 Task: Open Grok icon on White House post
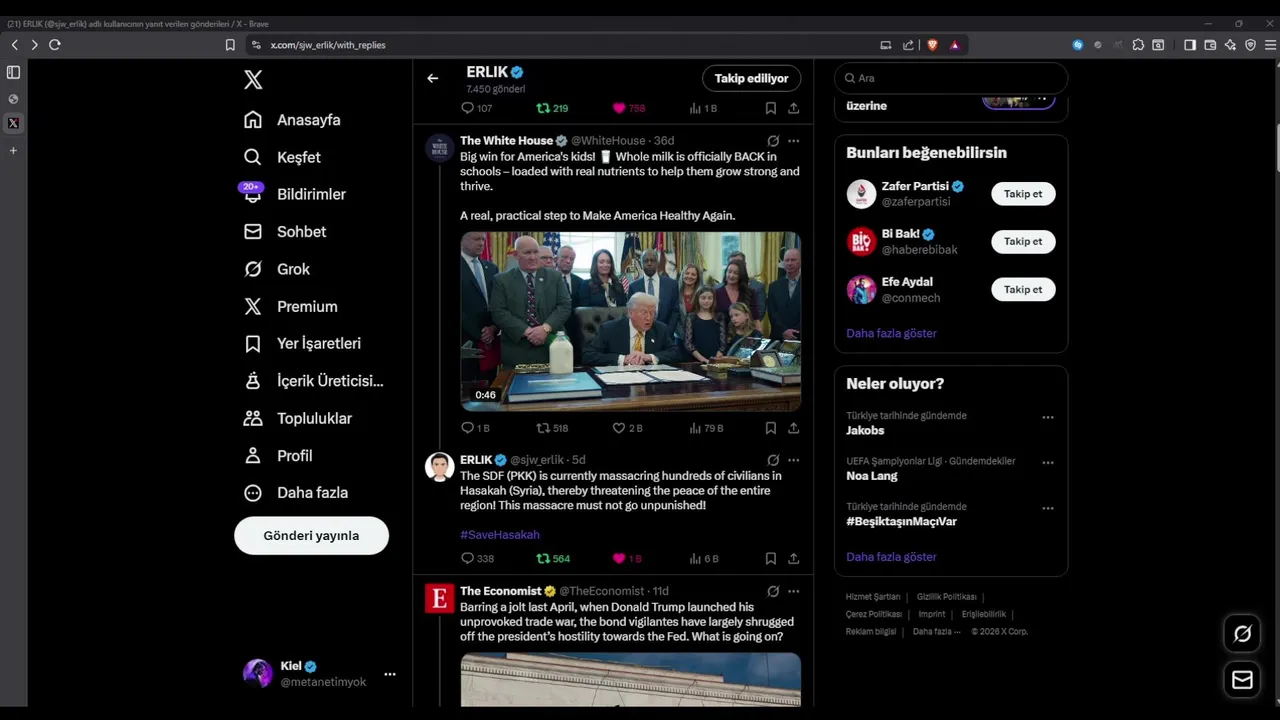773,141
